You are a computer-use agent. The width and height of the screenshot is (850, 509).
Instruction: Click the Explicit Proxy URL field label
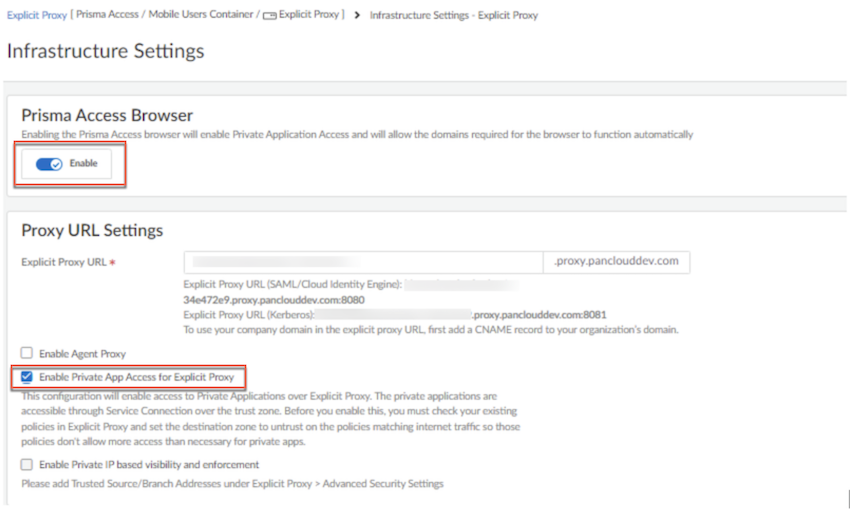coord(64,262)
